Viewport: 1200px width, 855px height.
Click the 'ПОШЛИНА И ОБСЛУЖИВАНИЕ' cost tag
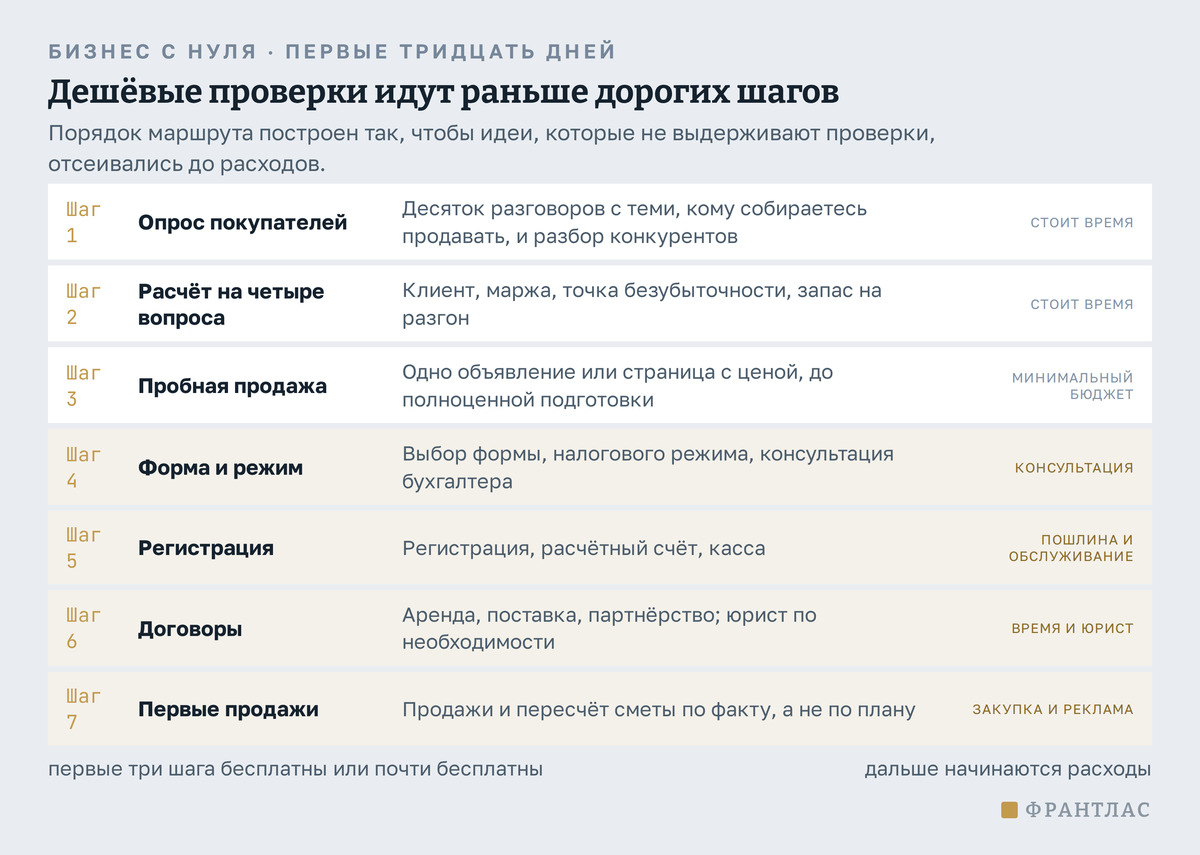[x=1071, y=548]
